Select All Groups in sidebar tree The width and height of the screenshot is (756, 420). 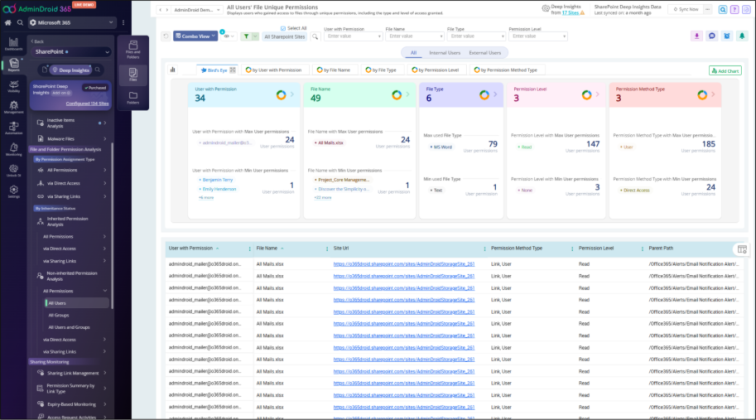(x=59, y=315)
